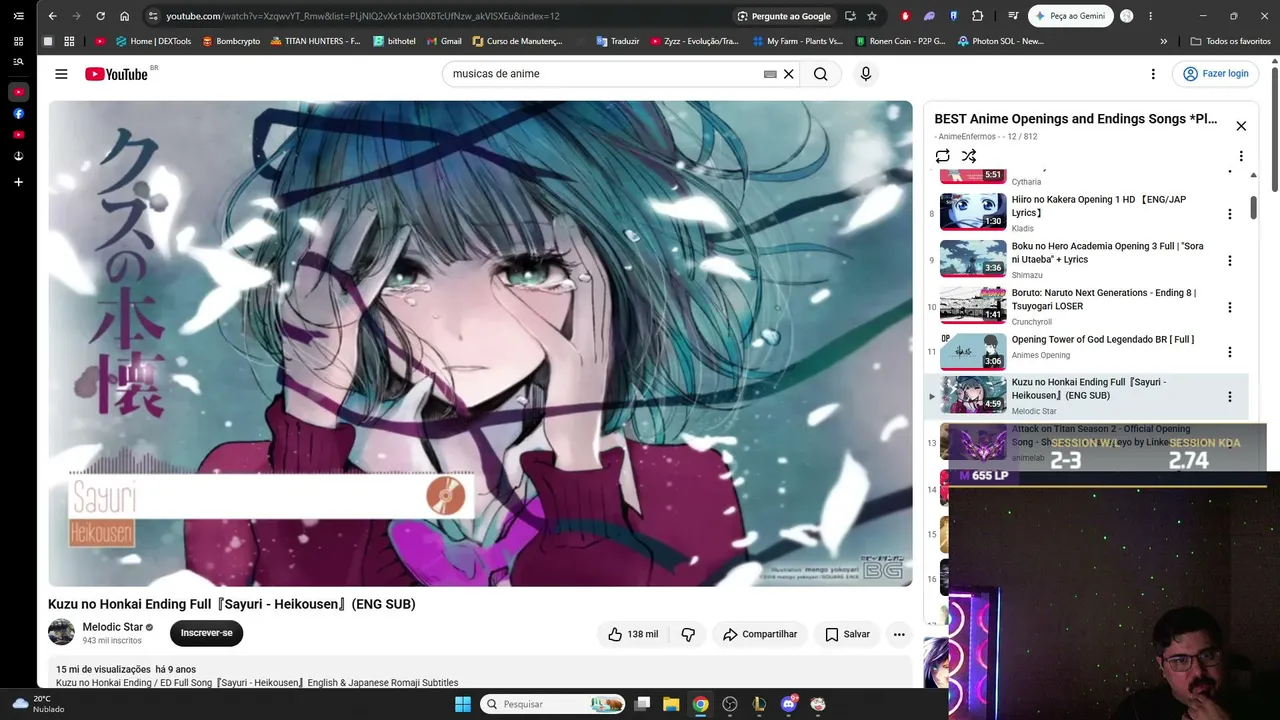1280x720 pixels.
Task: Open the weather widget showing 20°C
Action: point(38,704)
